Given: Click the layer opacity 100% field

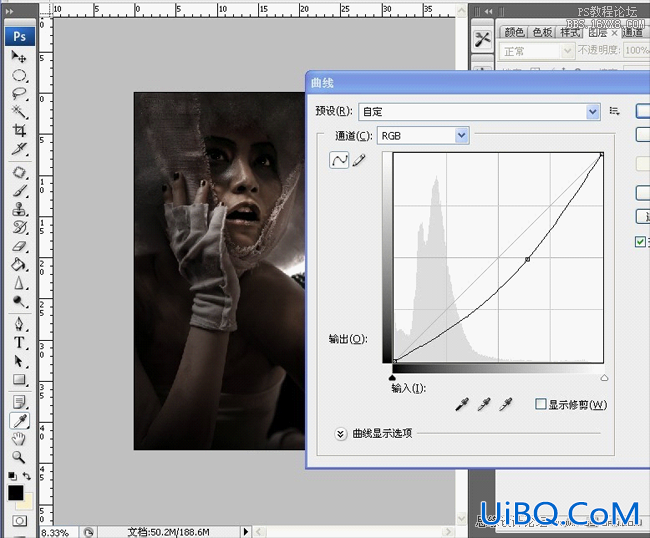Looking at the screenshot, I should pyautogui.click(x=637, y=51).
